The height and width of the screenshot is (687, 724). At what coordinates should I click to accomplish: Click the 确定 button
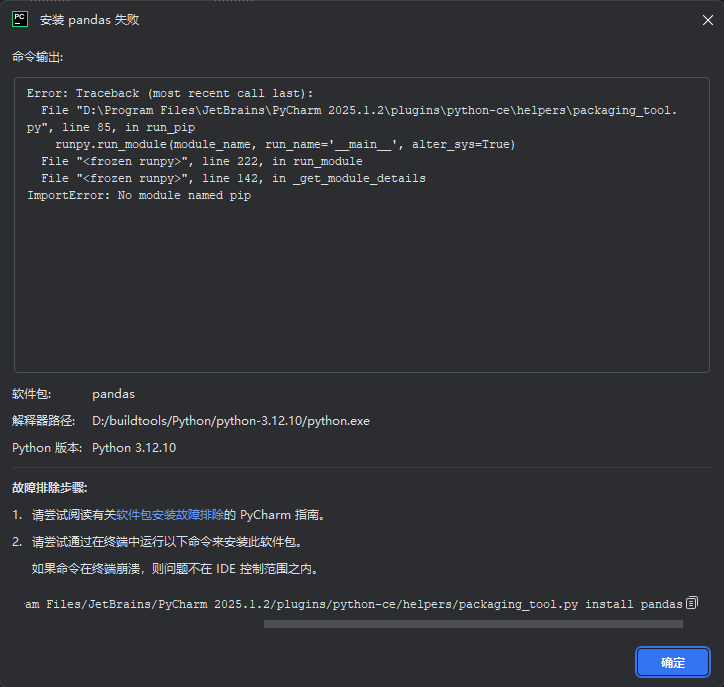point(673,662)
